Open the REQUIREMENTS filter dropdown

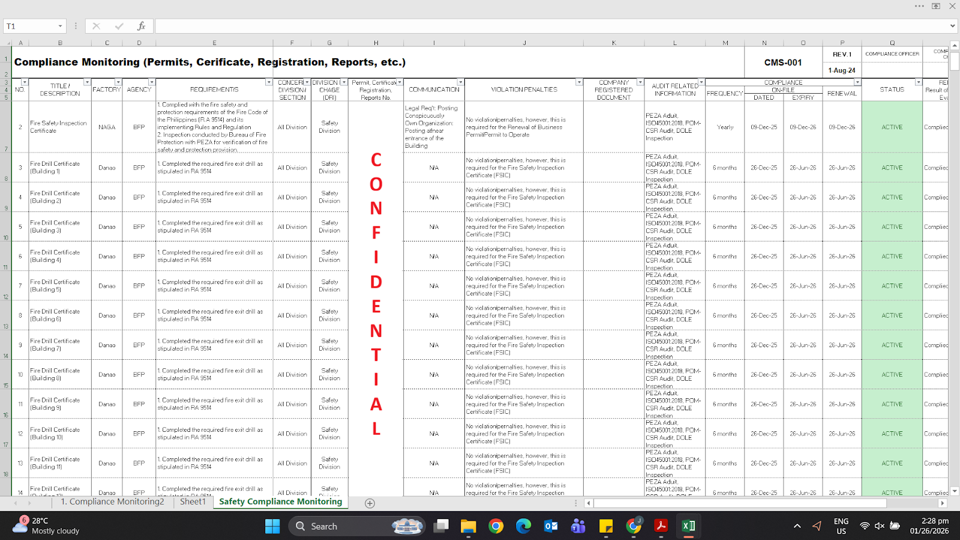(x=269, y=82)
